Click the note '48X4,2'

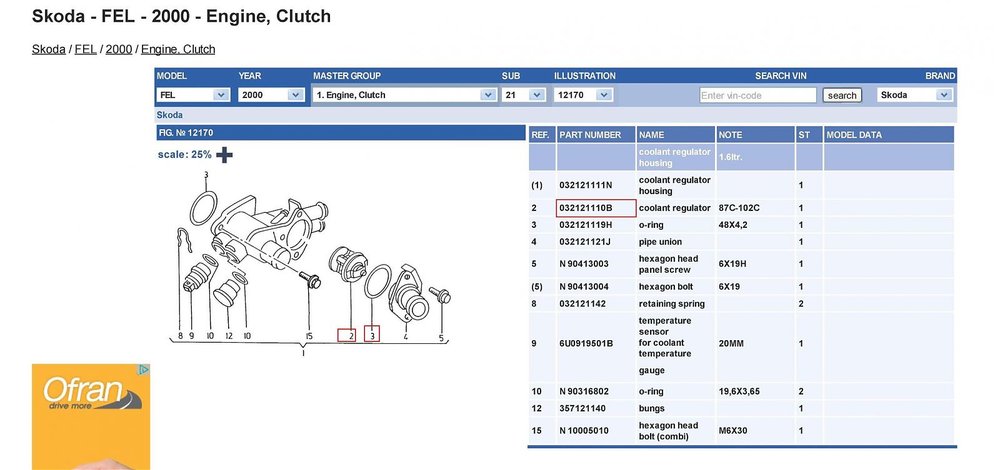[733, 225]
